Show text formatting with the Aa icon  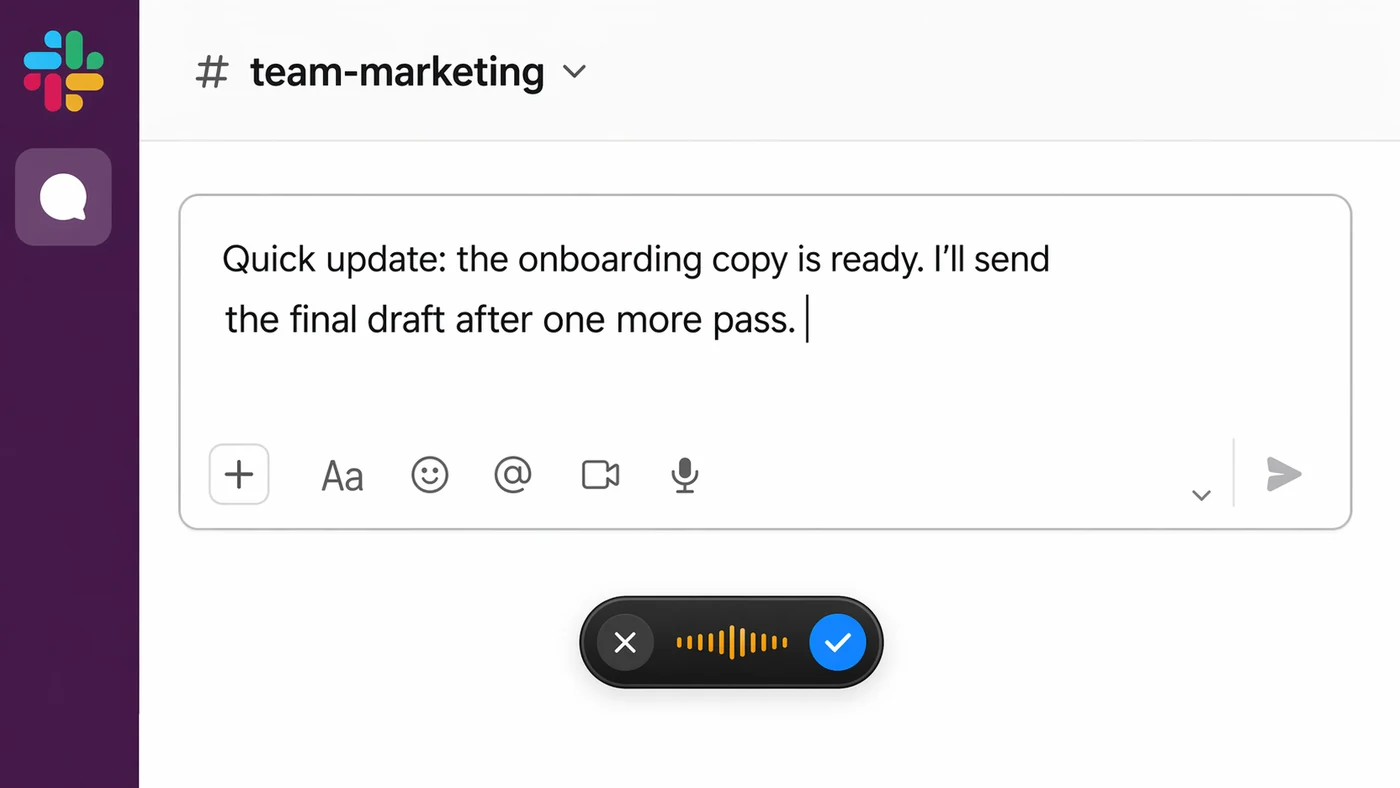point(342,475)
